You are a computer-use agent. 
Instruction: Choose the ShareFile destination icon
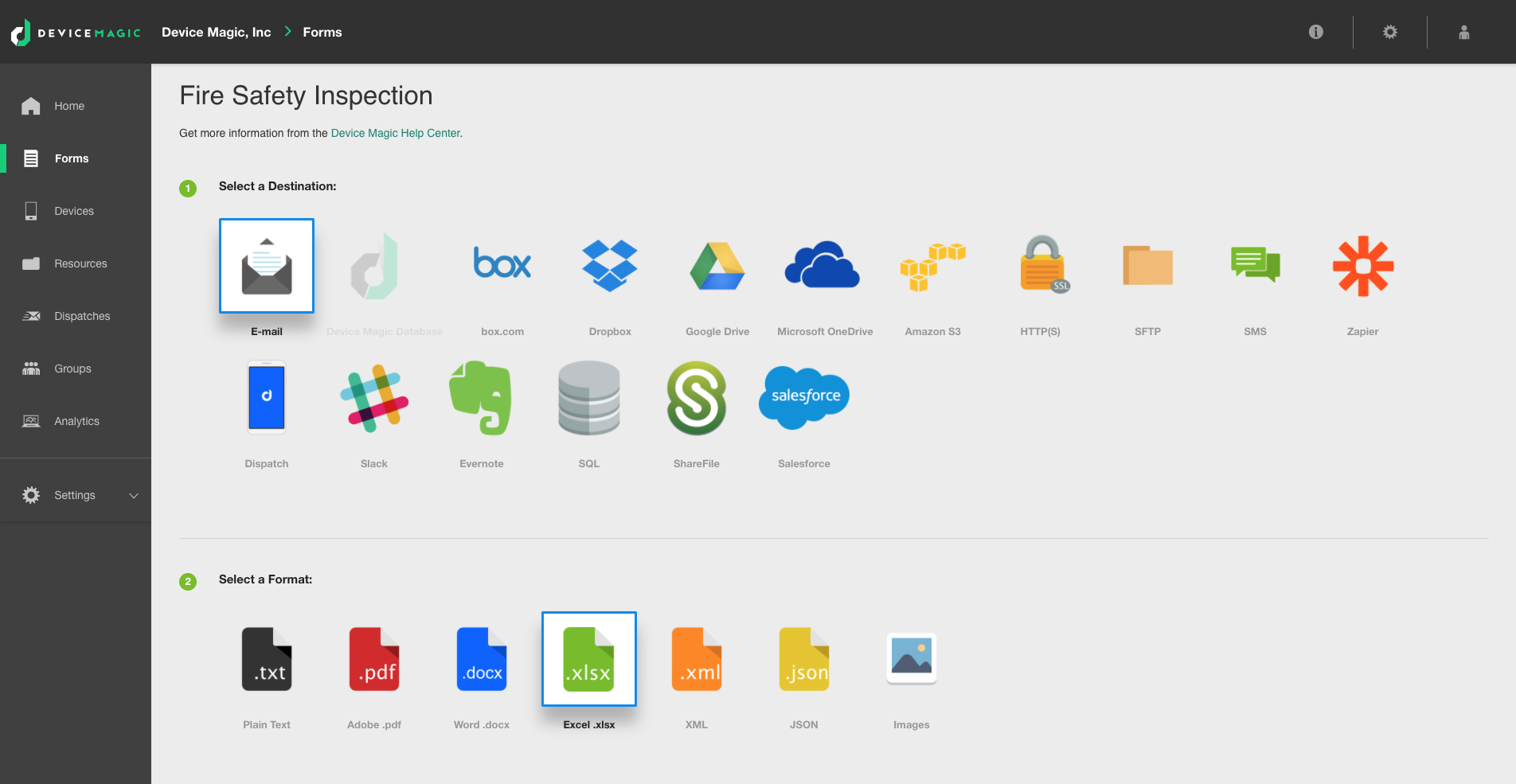click(x=697, y=398)
